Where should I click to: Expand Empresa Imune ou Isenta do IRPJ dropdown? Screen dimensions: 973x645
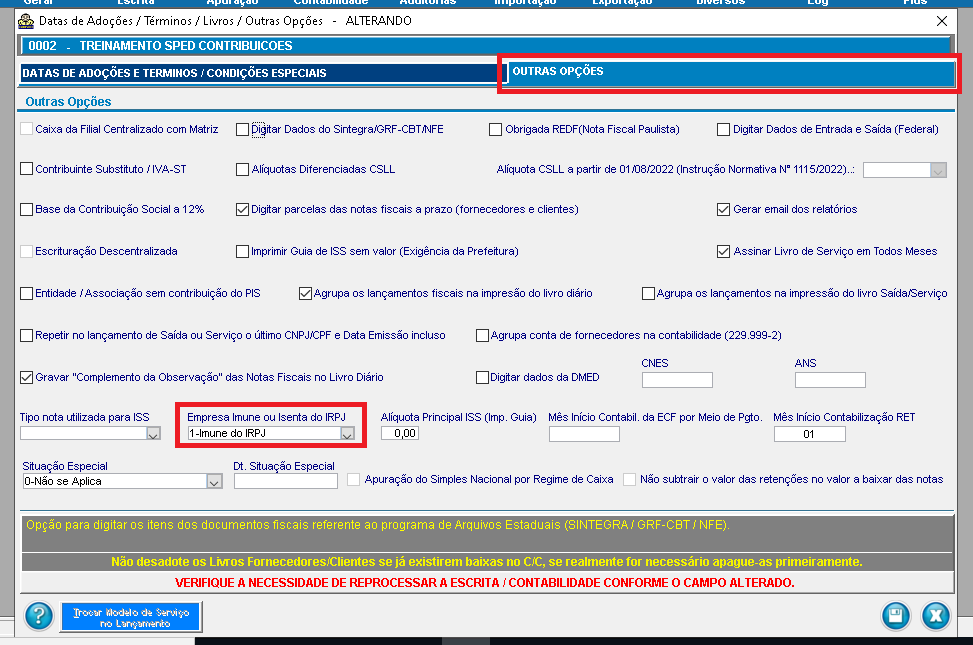pyautogui.click(x=348, y=434)
